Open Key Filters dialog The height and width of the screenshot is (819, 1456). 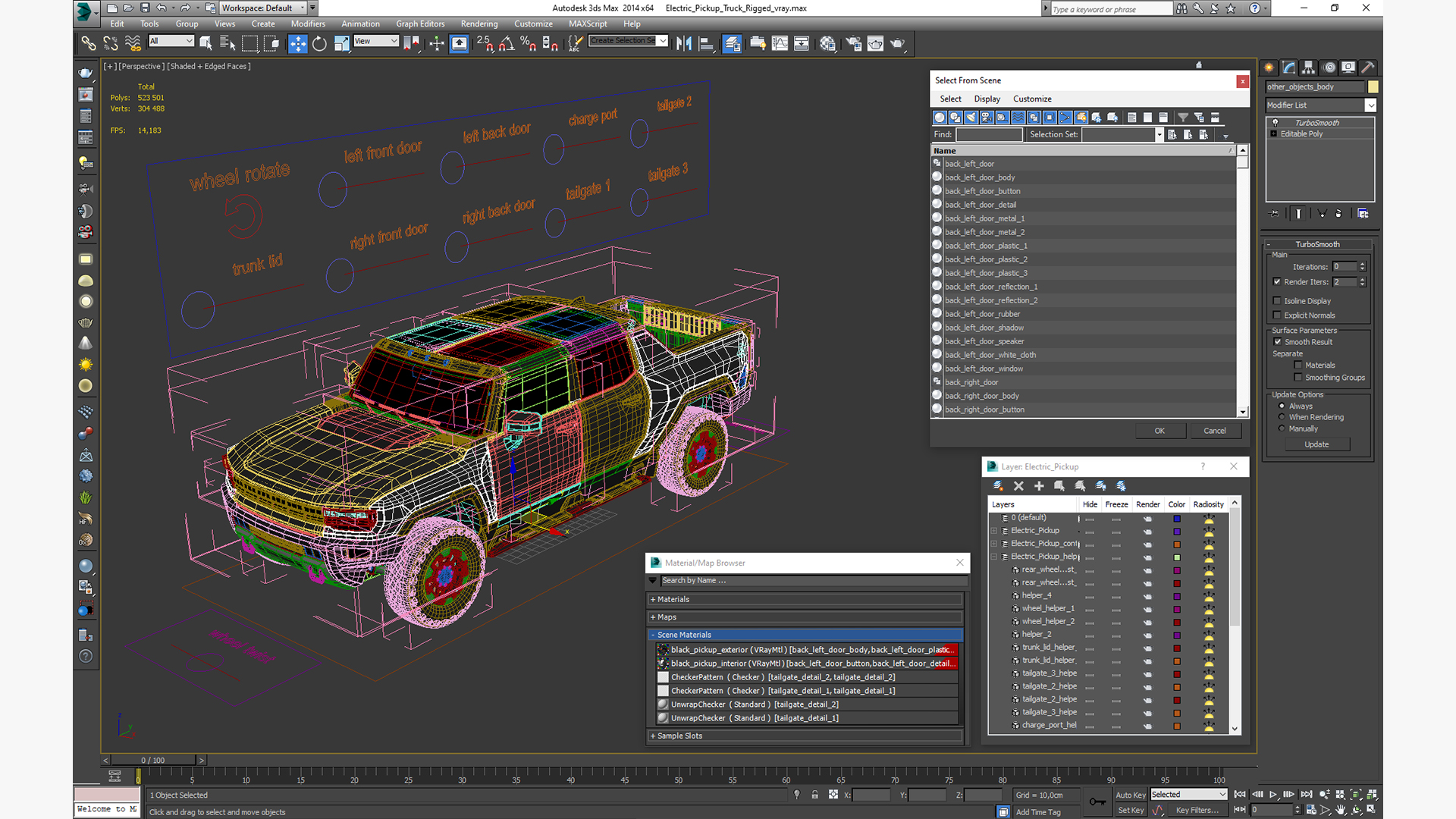pyautogui.click(x=1197, y=810)
